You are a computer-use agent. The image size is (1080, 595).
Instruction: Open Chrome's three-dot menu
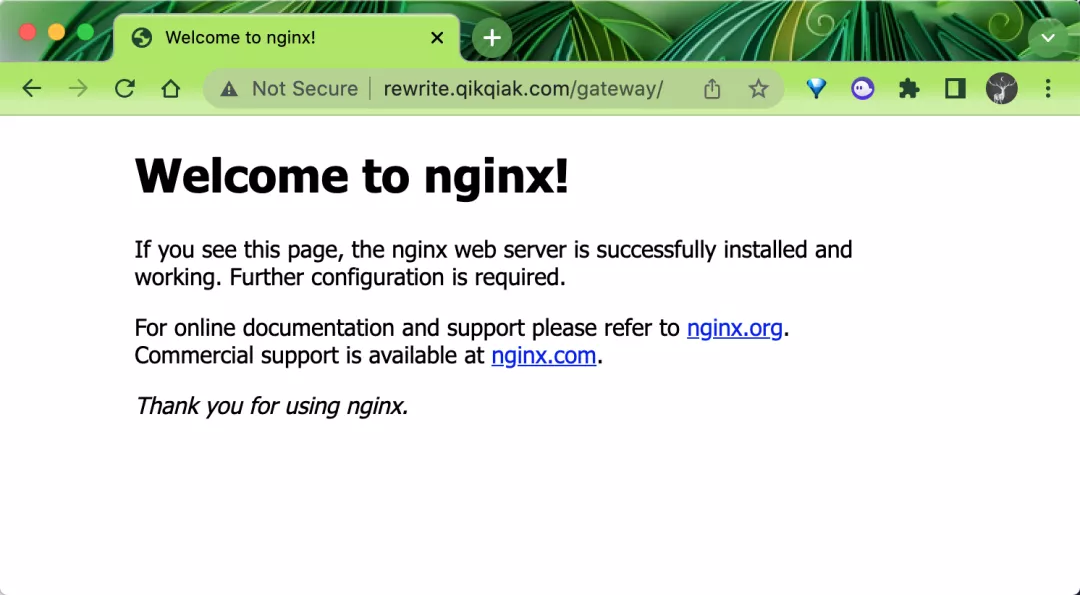click(1048, 89)
